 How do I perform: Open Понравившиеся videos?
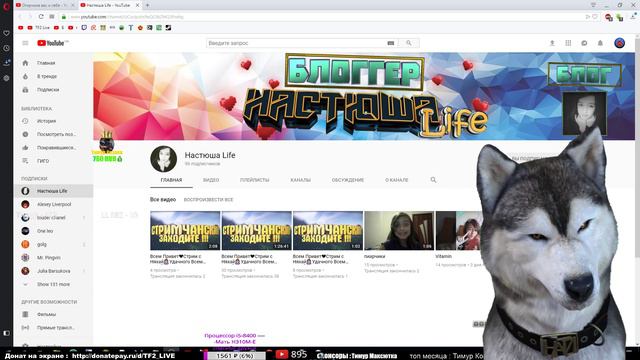tap(53, 148)
